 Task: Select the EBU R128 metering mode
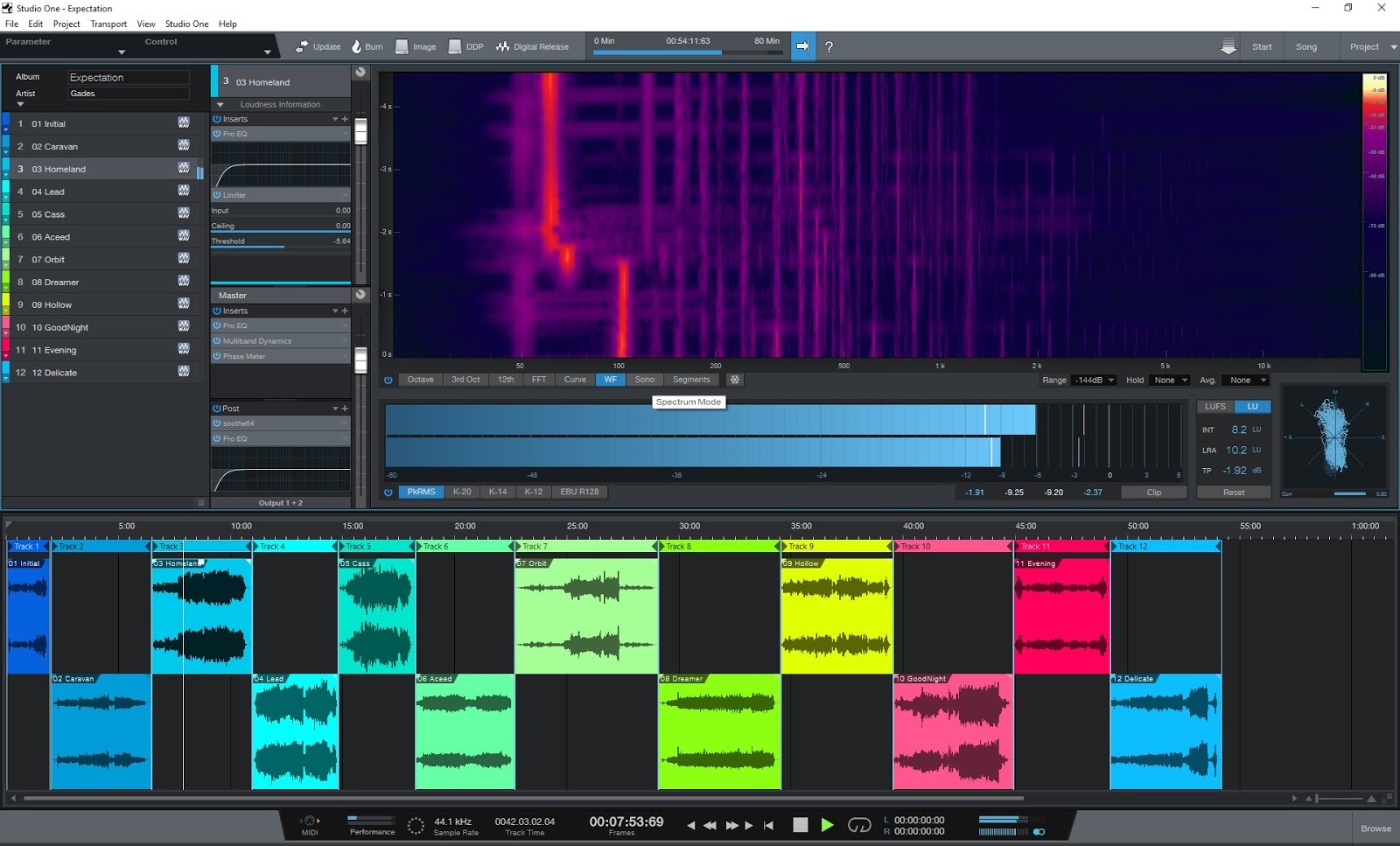tap(579, 492)
